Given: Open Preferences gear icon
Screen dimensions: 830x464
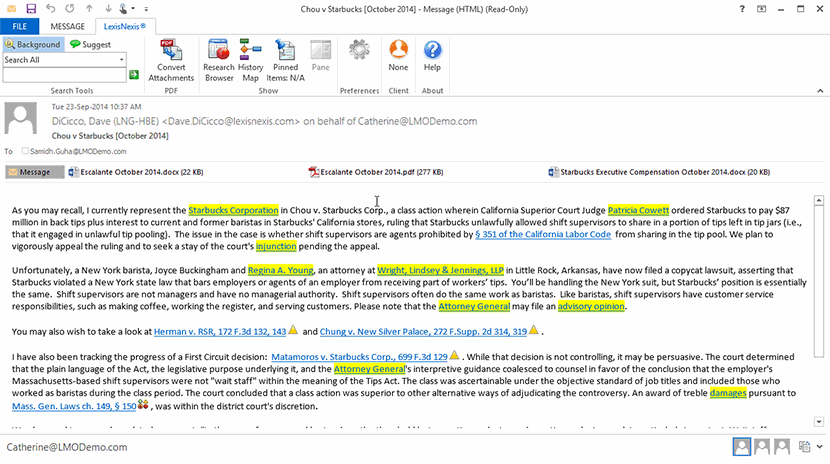Looking at the screenshot, I should point(359,50).
